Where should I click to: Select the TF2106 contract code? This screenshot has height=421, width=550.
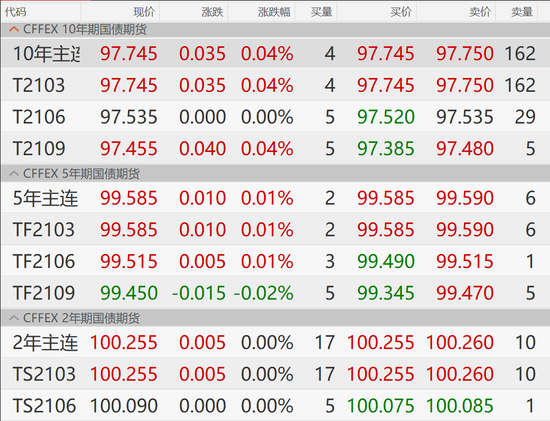(44, 261)
